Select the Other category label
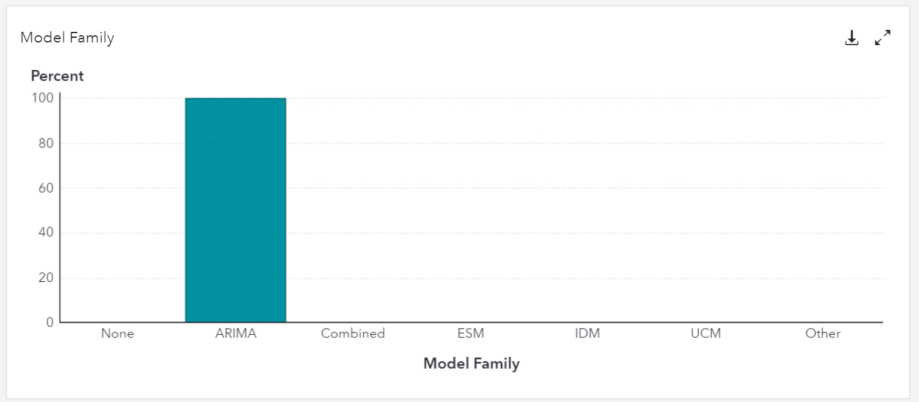919x402 pixels. coord(823,334)
